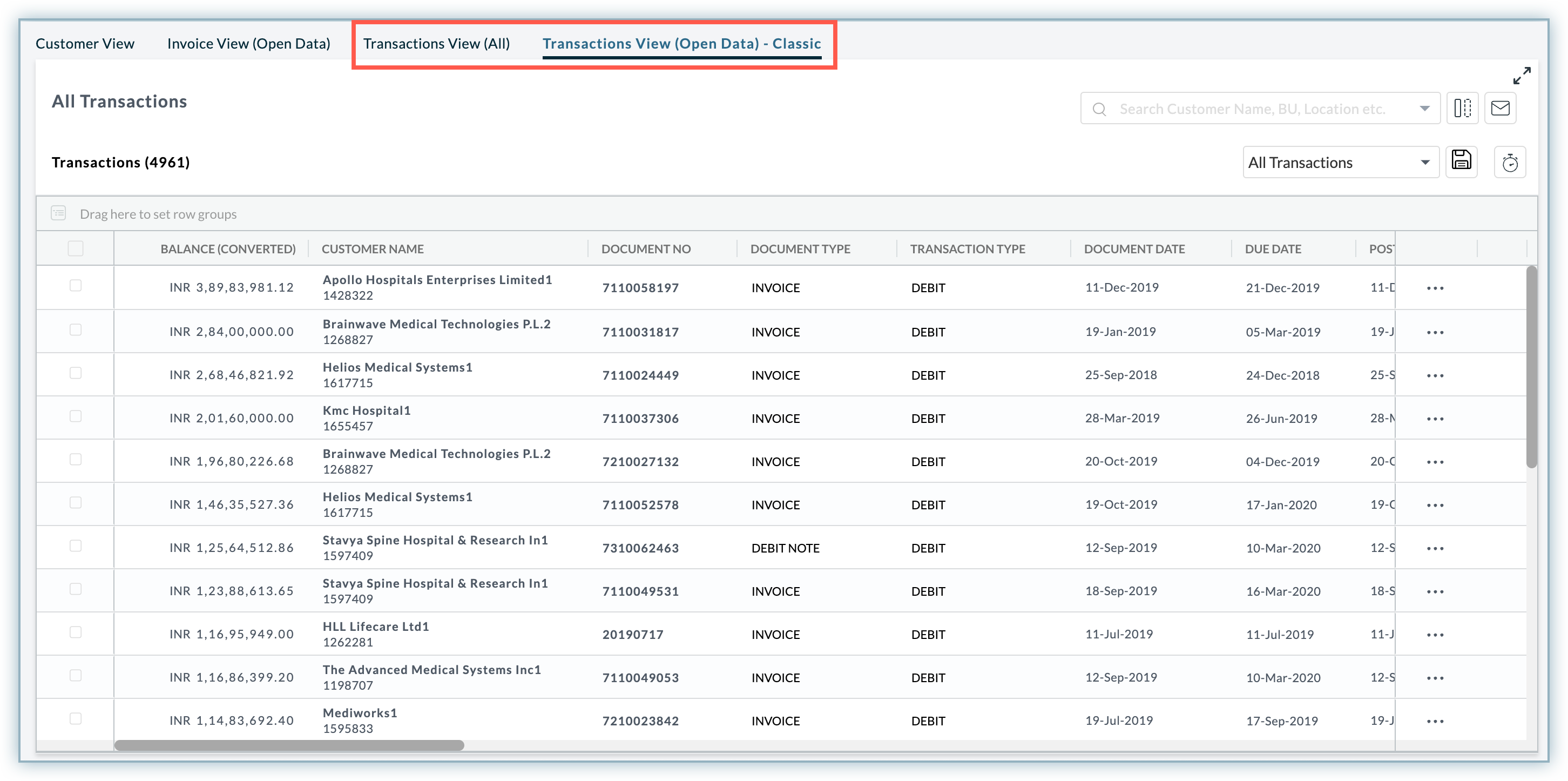Sort by Document Type column header
Screen dimensions: 1568x781
click(x=800, y=249)
